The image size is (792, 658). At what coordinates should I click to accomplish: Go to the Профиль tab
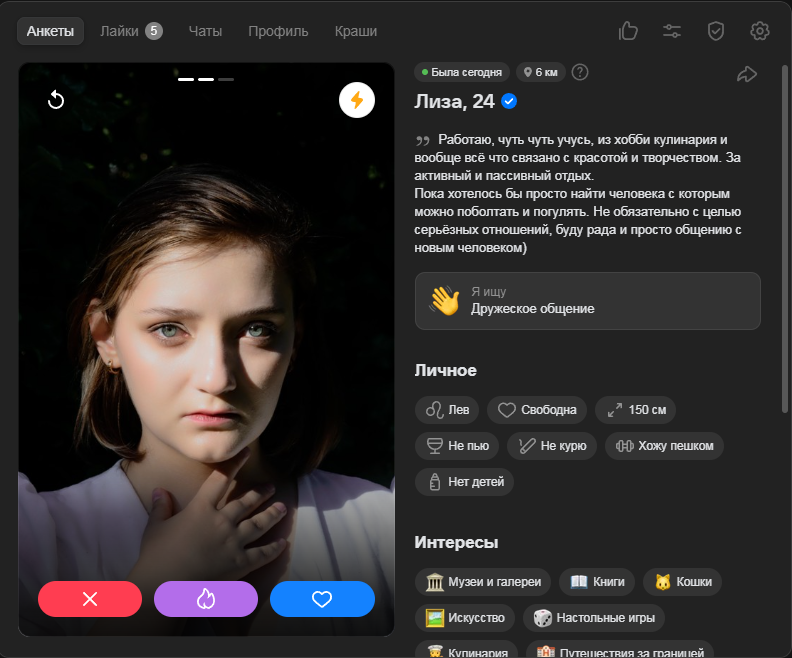(x=278, y=31)
